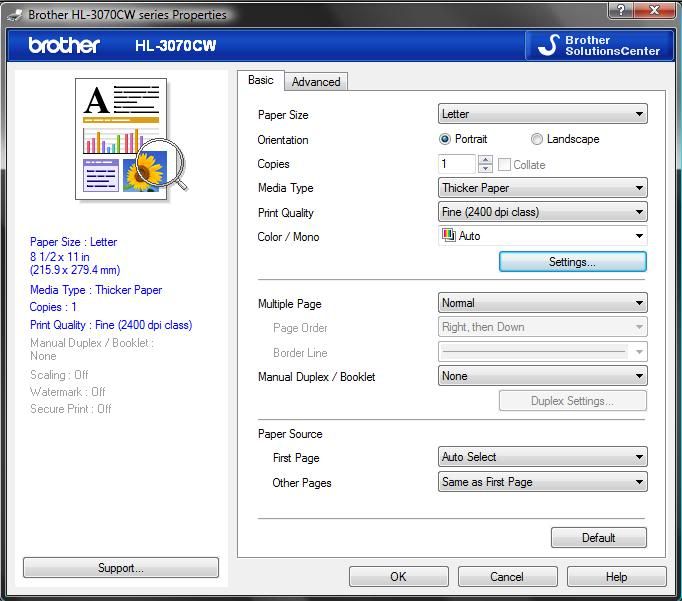Select Portrait orientation
Screen dimensions: 682x601
coord(445,139)
